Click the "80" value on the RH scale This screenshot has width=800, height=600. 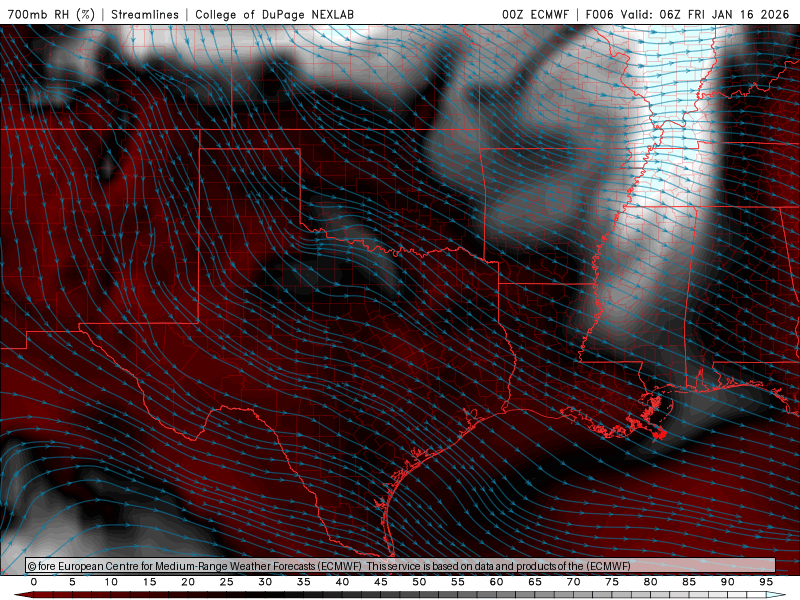point(650,582)
